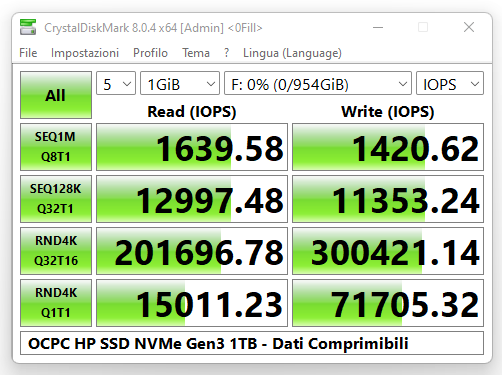Click the SEQ1M read result 1639.58
Screen dimensions: 502x375
click(x=192, y=147)
